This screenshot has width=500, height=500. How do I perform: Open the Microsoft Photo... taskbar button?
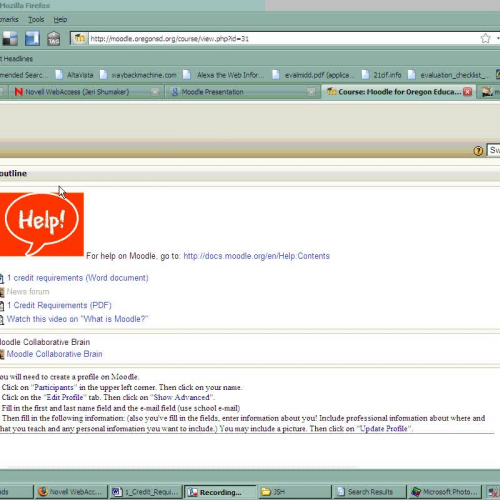pyautogui.click(x=444, y=492)
